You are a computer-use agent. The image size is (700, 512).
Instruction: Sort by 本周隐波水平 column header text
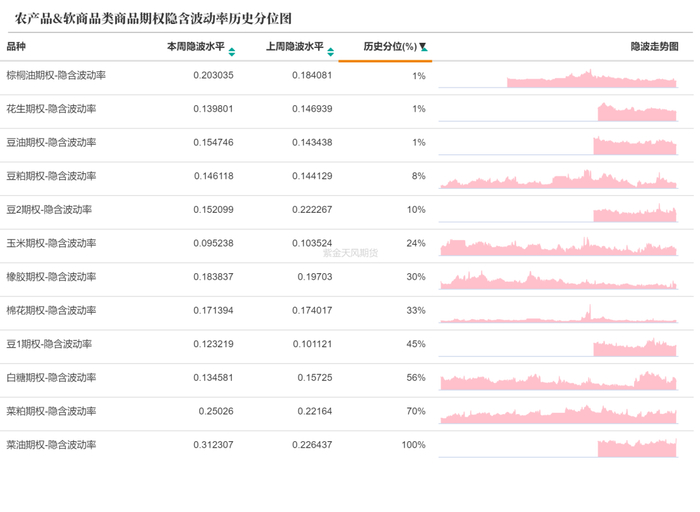click(x=195, y=47)
